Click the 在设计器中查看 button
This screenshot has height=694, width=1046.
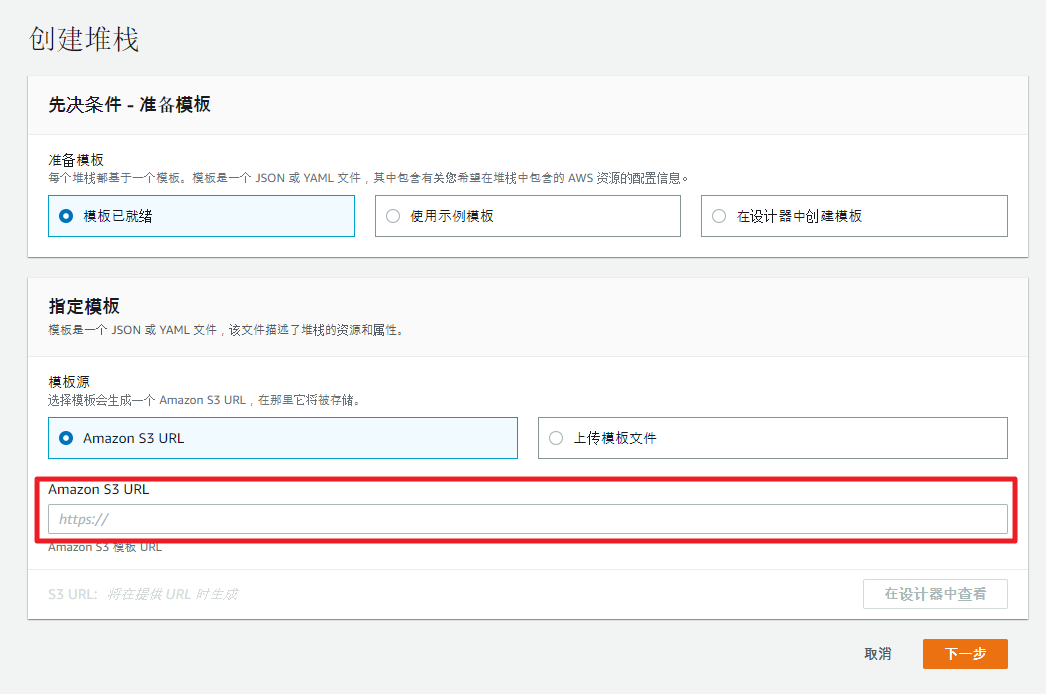(x=935, y=594)
